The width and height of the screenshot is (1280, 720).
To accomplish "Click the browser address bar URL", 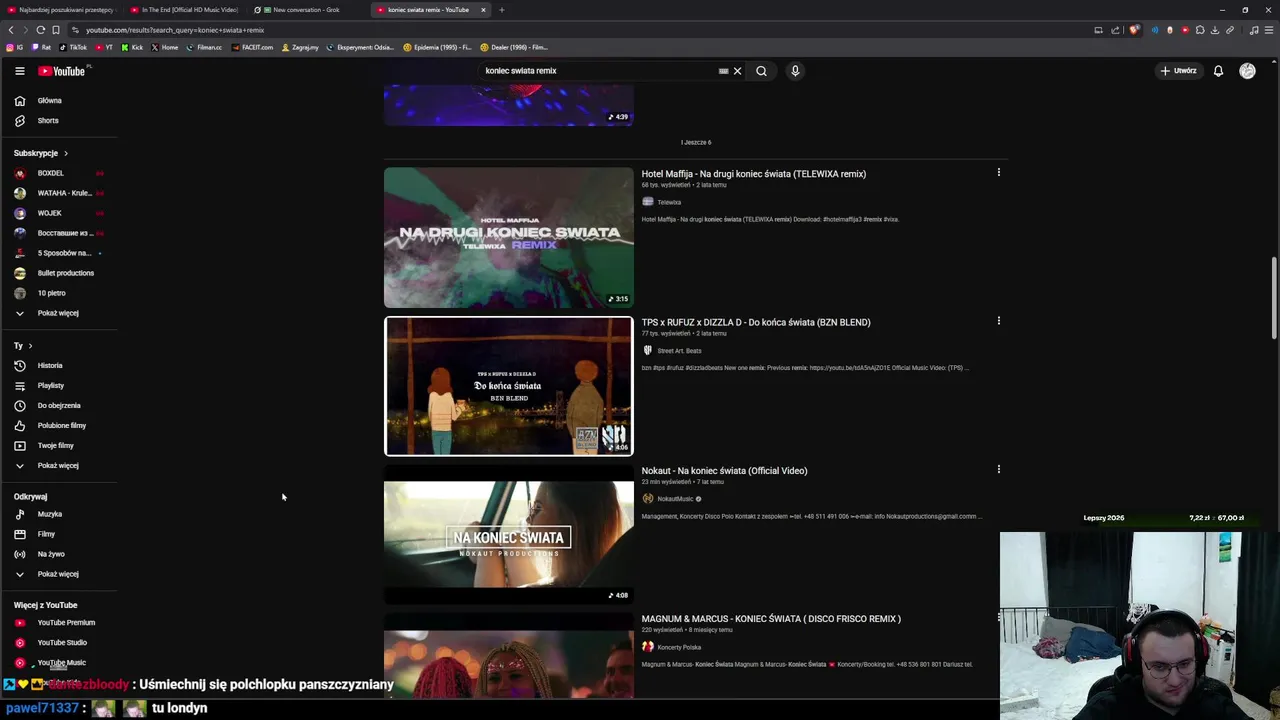I will coord(175,30).
